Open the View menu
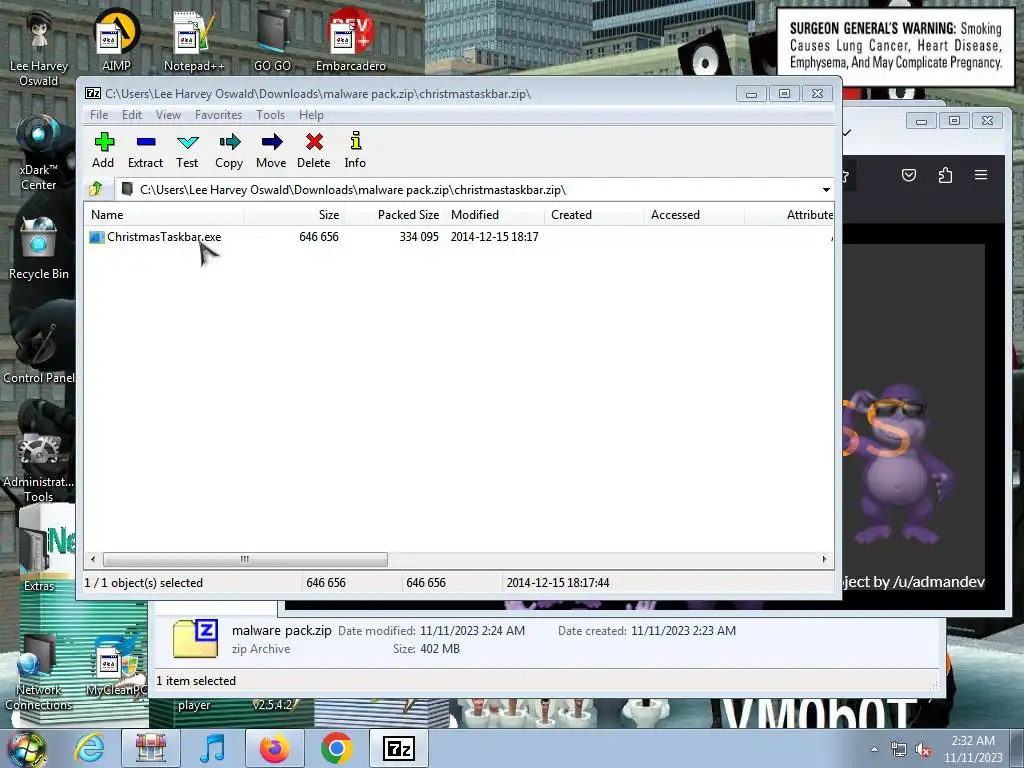 168,115
